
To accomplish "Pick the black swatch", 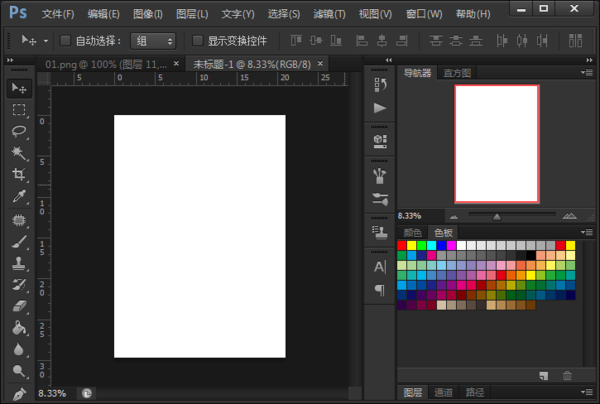I will coord(531,255).
